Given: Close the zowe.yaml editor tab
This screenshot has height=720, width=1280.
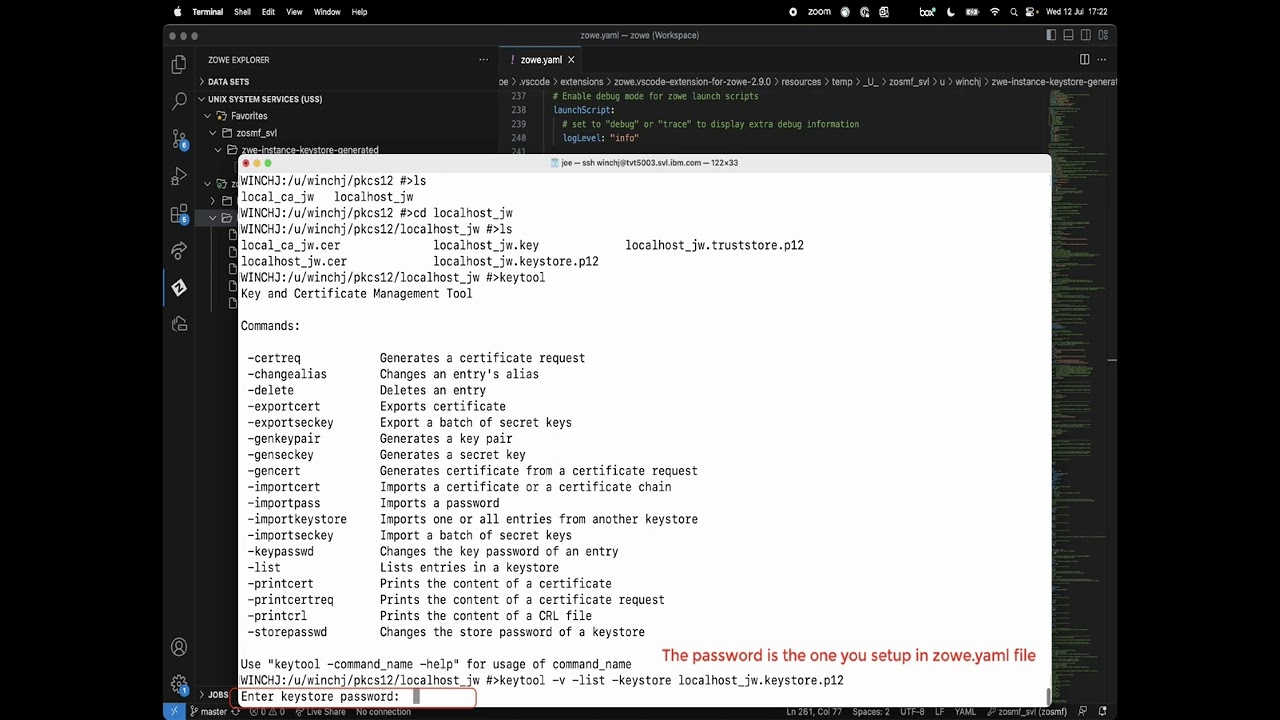Looking at the screenshot, I should 571,60.
